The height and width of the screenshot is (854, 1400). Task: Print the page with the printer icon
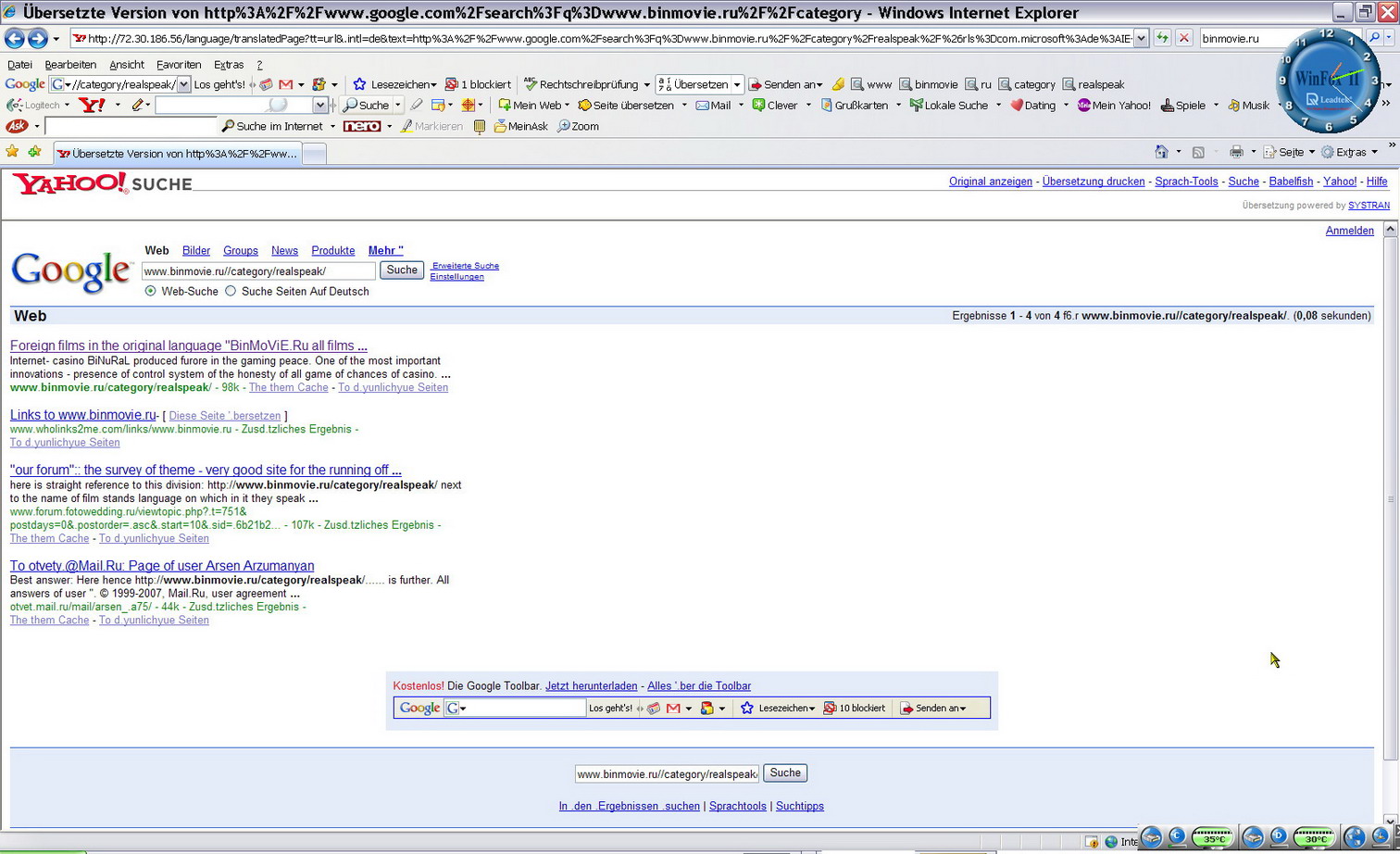(x=1236, y=152)
